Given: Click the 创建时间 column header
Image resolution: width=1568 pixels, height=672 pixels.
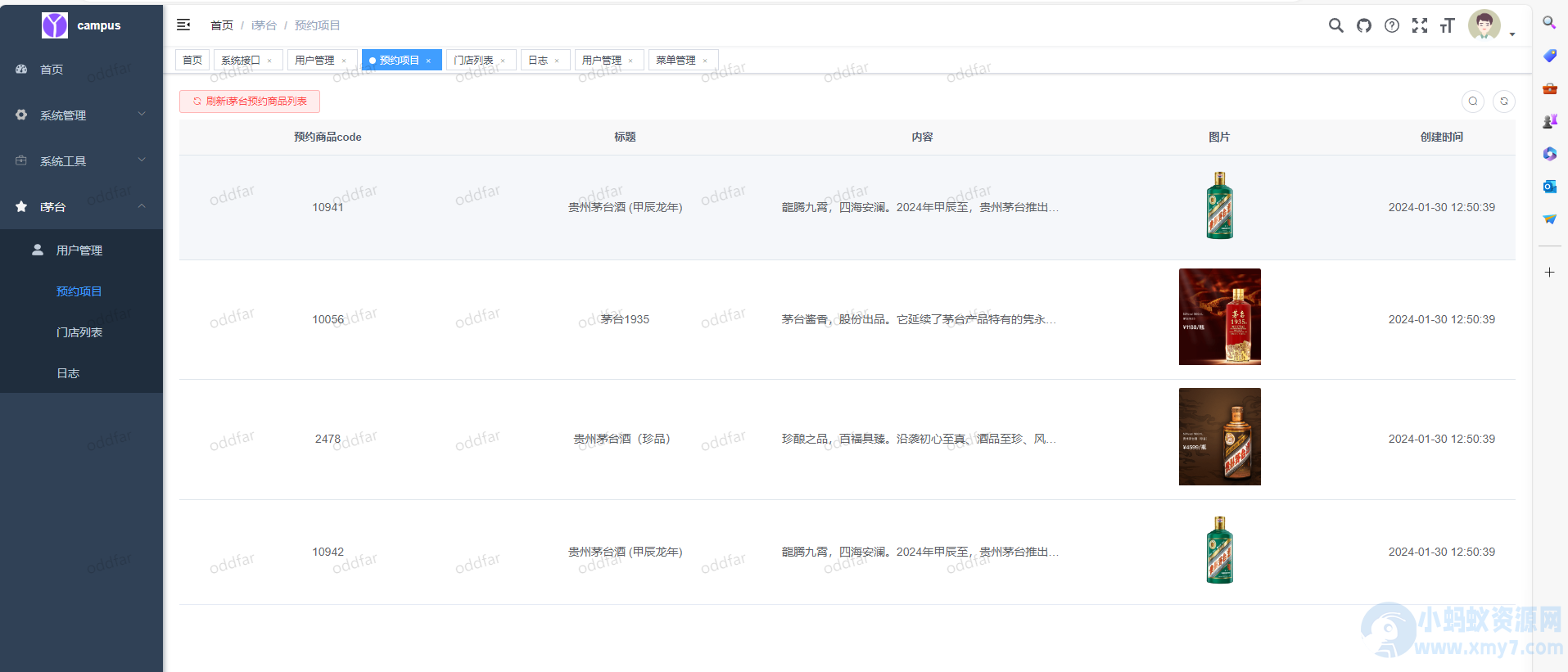Looking at the screenshot, I should (x=1442, y=137).
